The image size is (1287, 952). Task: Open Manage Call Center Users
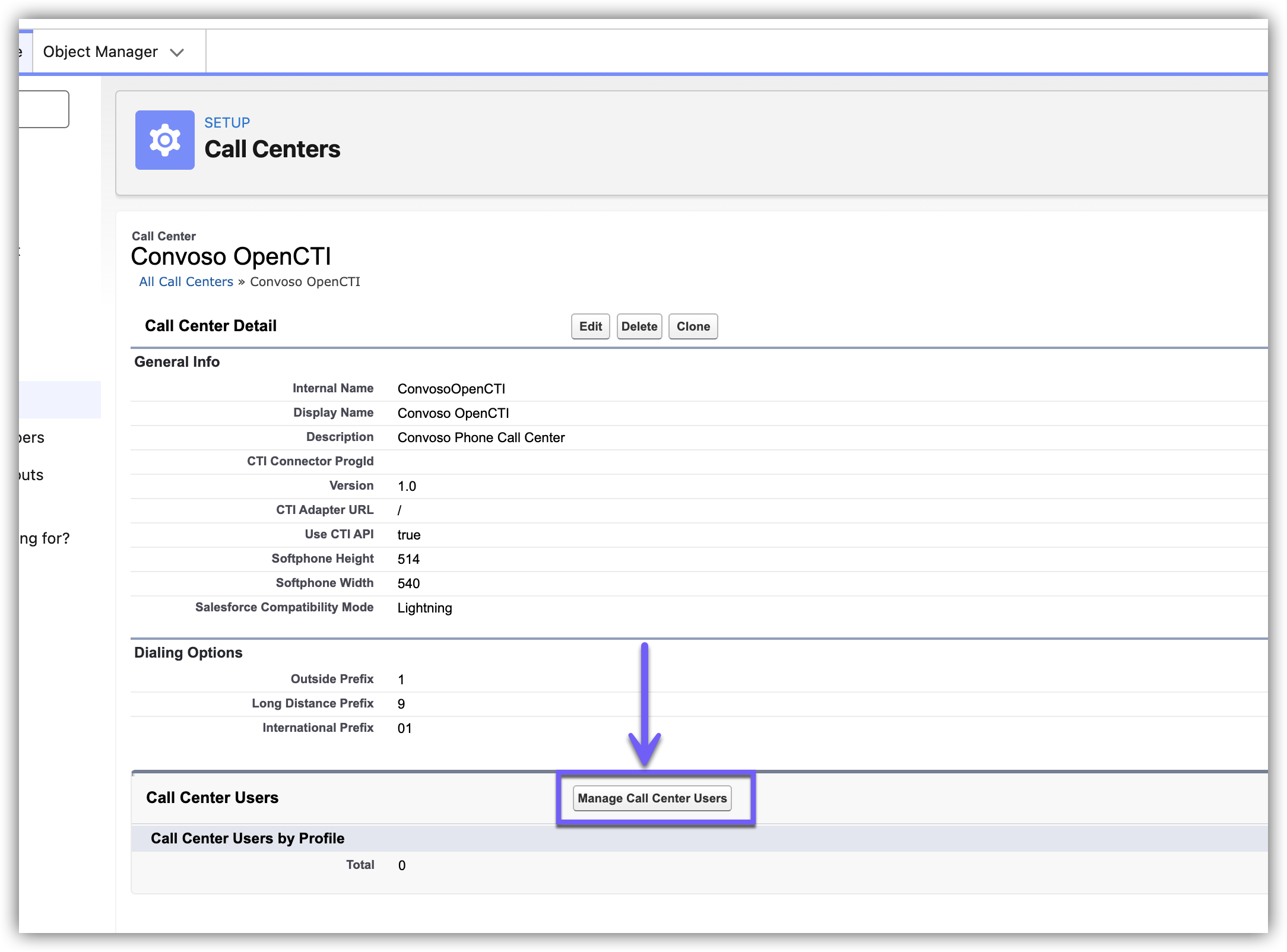pyautogui.click(x=652, y=798)
